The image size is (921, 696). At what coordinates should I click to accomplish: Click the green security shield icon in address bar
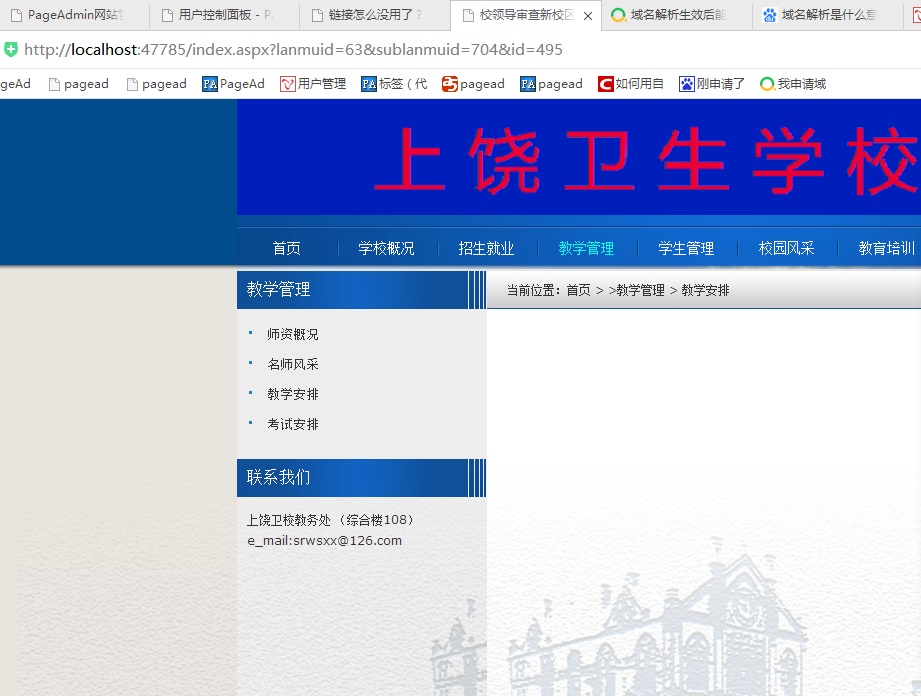[x=11, y=49]
